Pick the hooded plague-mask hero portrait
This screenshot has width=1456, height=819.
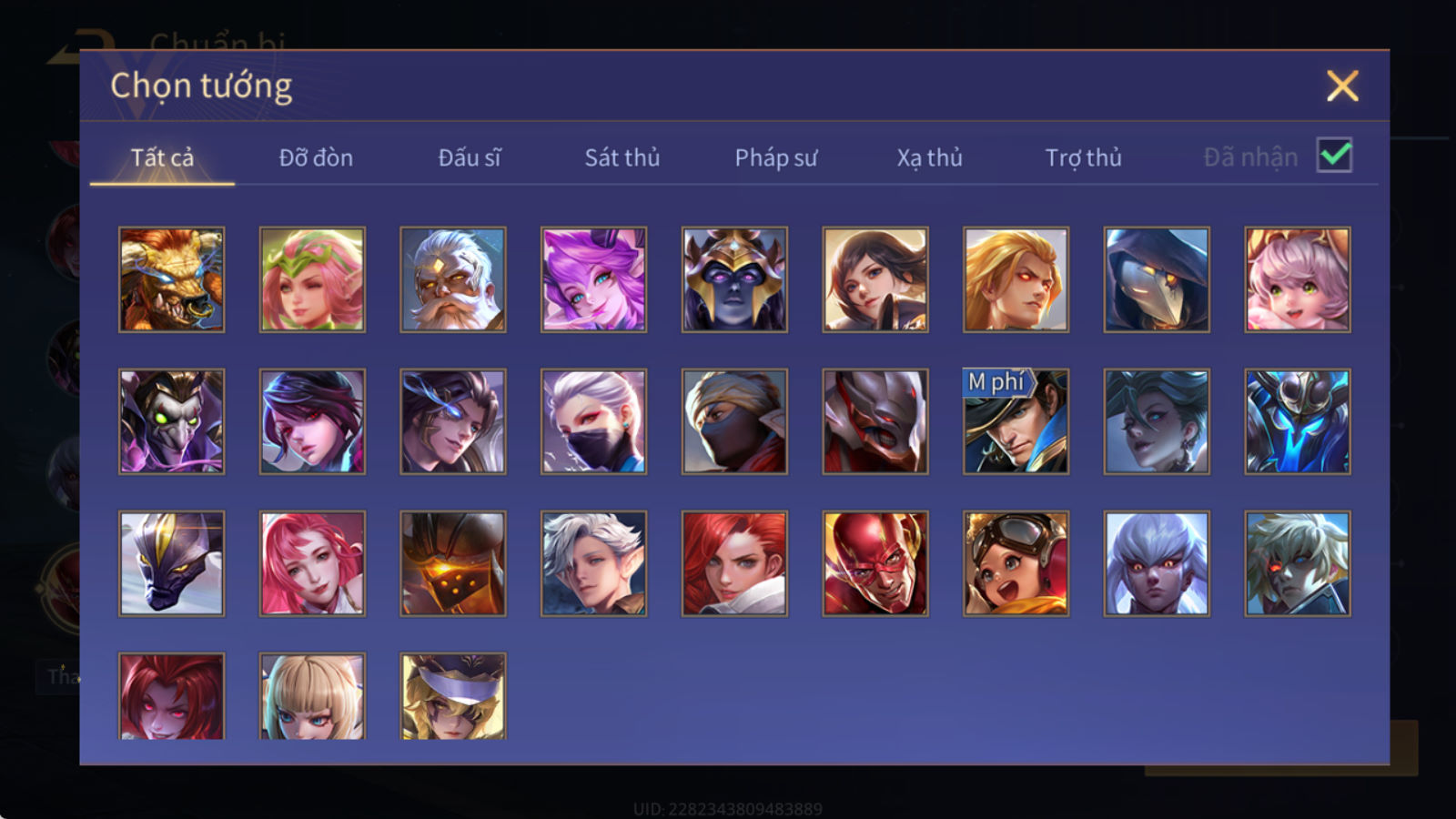coord(1157,279)
